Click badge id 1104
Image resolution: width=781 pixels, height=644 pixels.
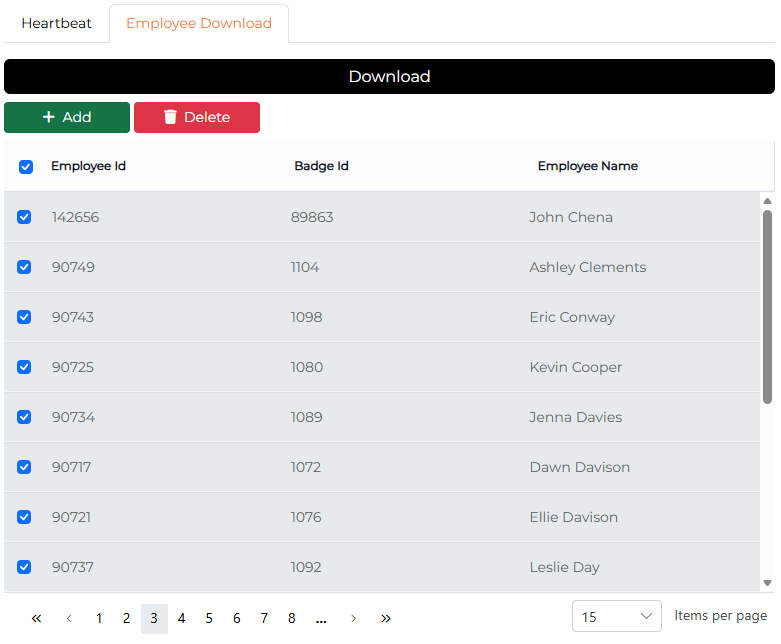(305, 267)
